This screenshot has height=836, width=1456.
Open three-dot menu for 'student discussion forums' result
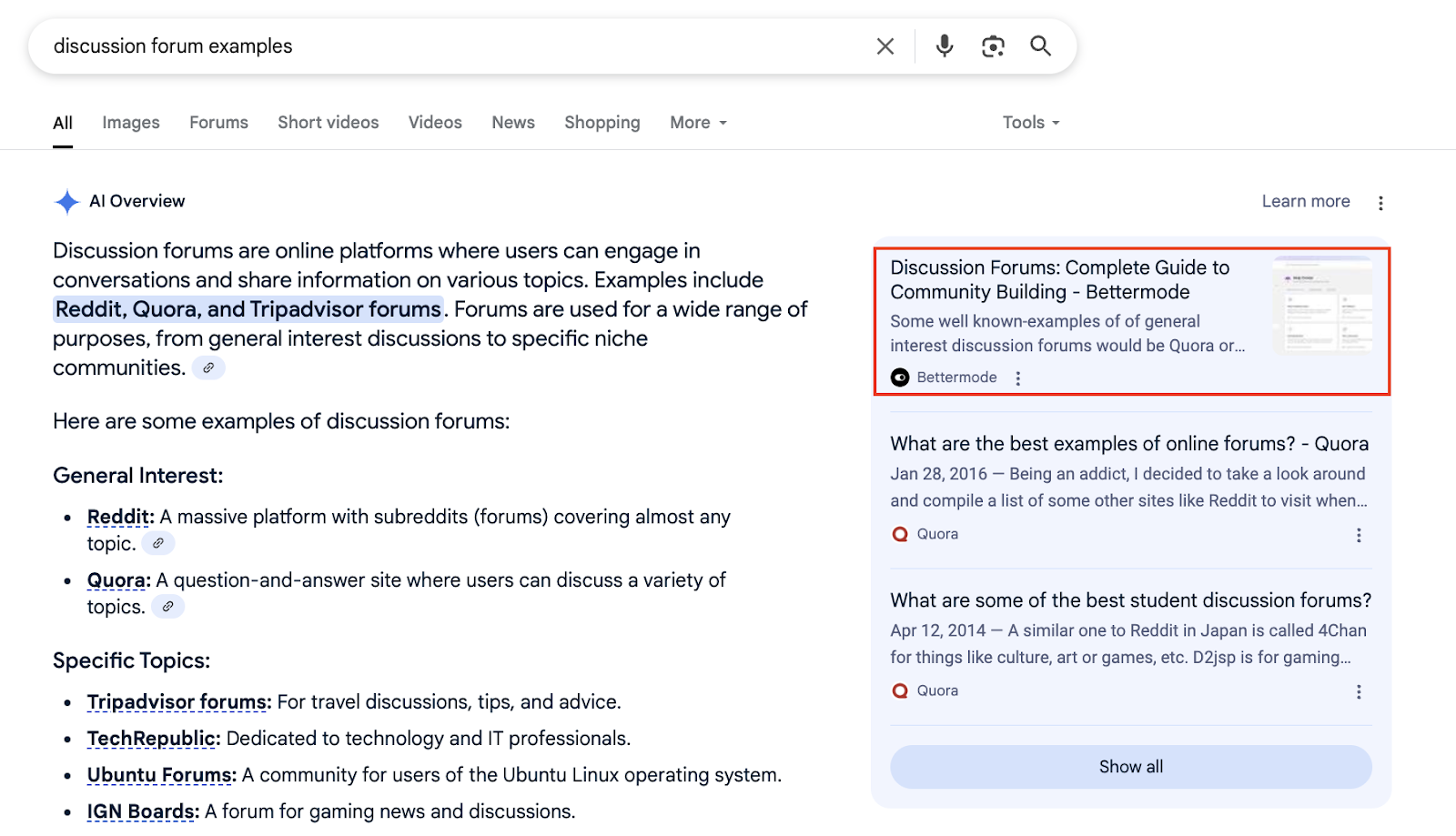(x=1359, y=691)
